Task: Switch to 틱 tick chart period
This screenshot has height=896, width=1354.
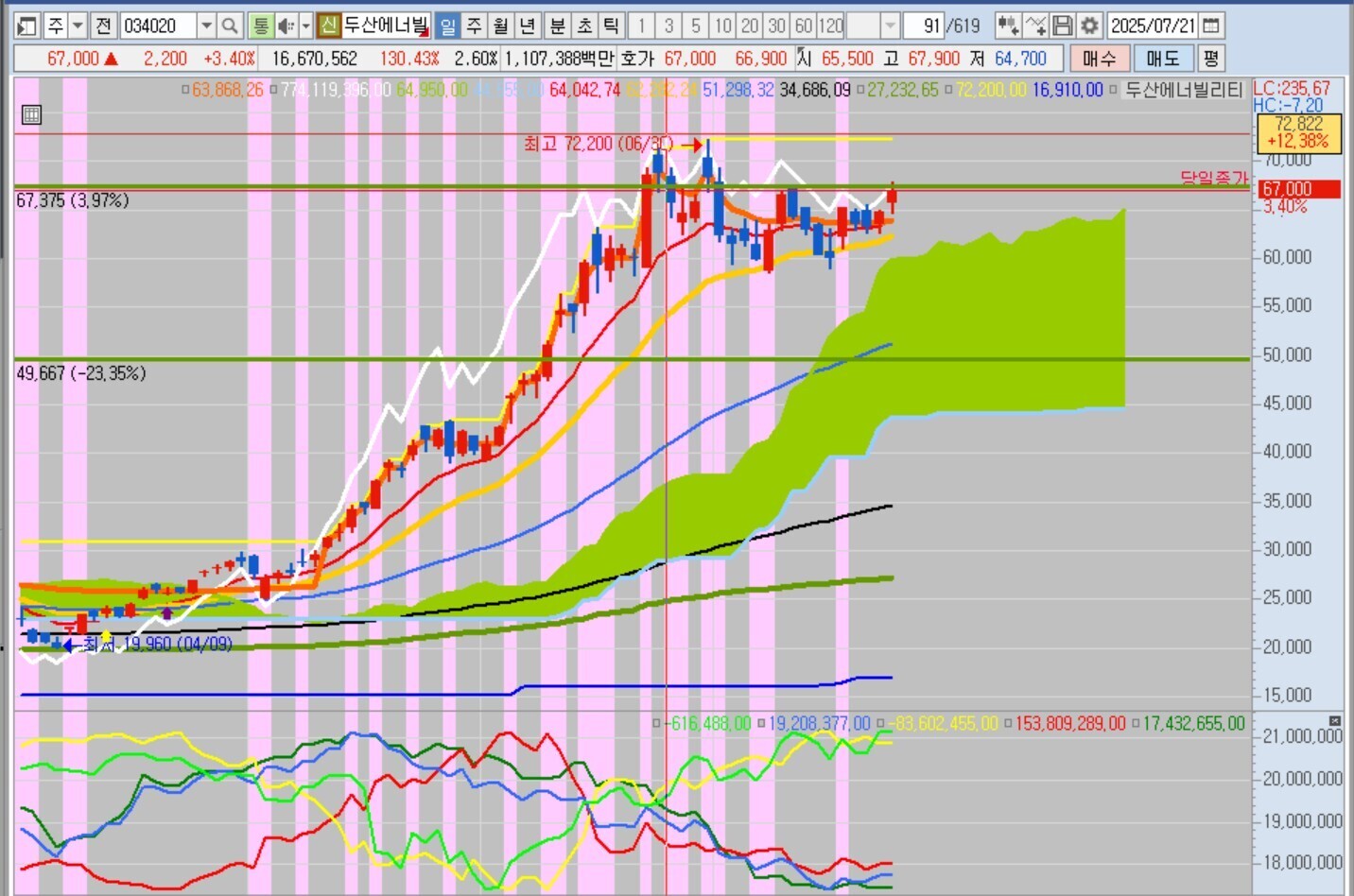Action: click(x=611, y=26)
